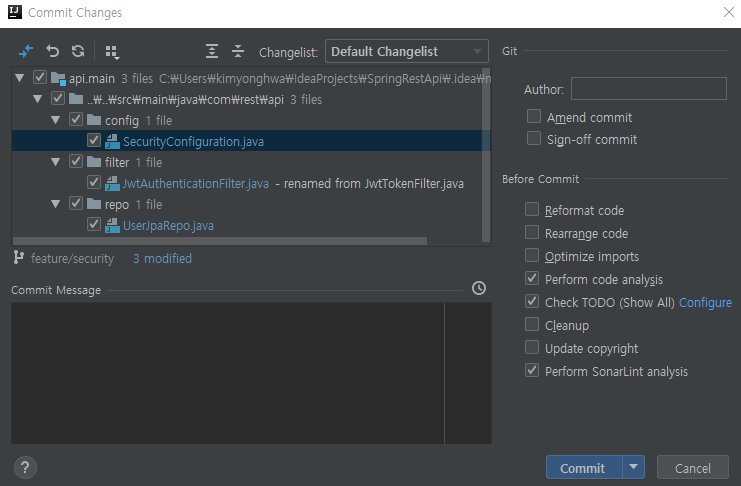Image resolution: width=741 pixels, height=486 pixels.
Task: Toggle the Amend commit checkbox
Action: (x=534, y=116)
